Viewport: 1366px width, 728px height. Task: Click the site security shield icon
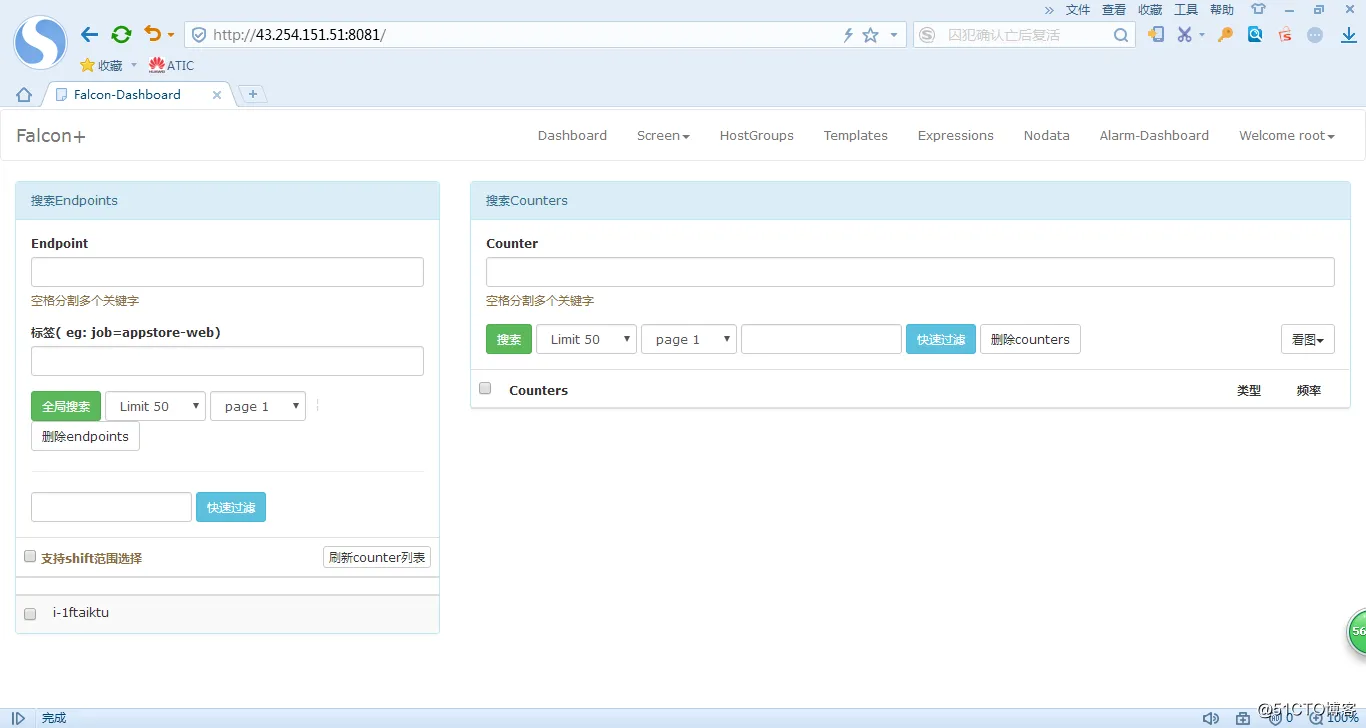pos(199,35)
